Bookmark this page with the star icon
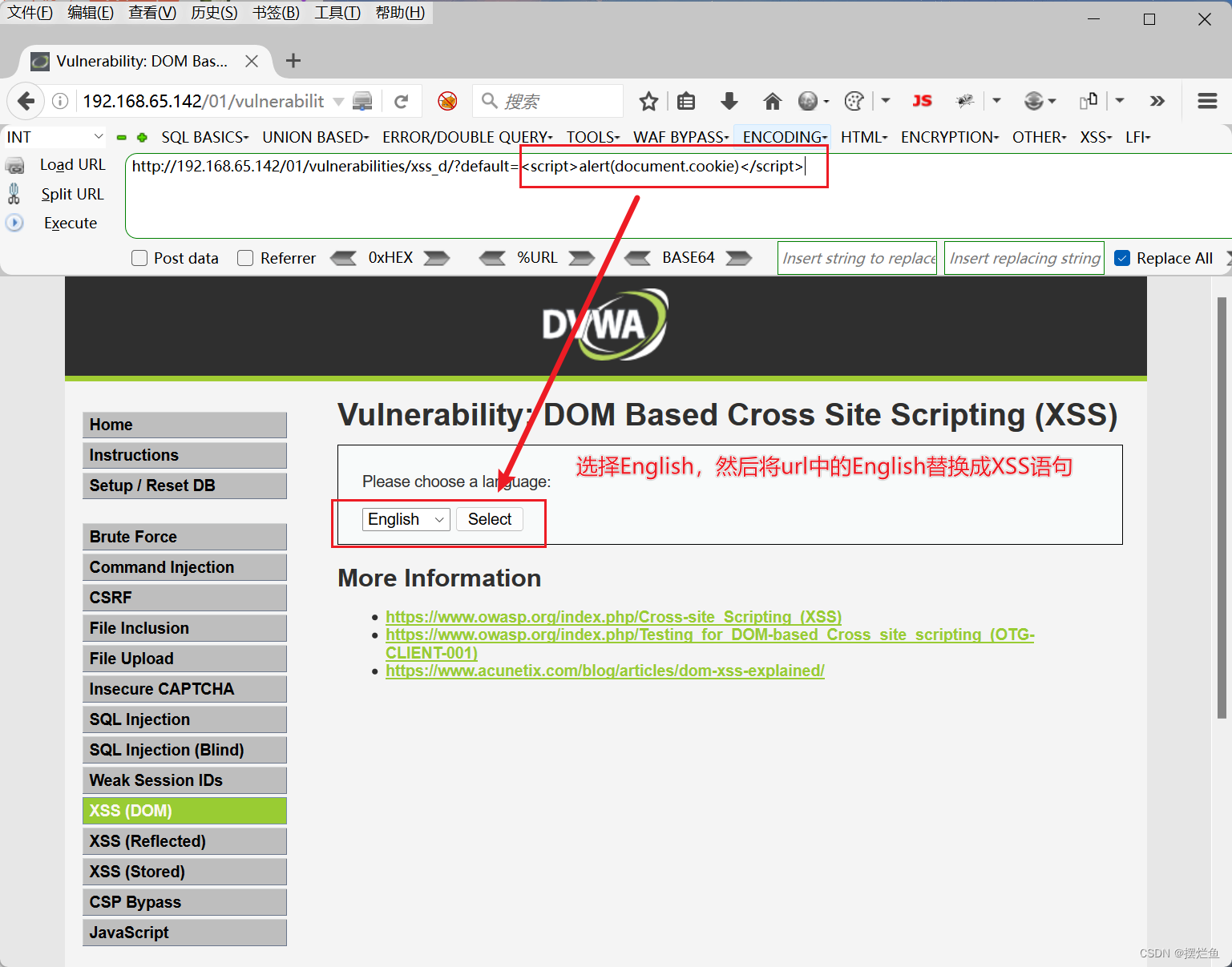Screen dimensions: 1232x967 coord(648,101)
